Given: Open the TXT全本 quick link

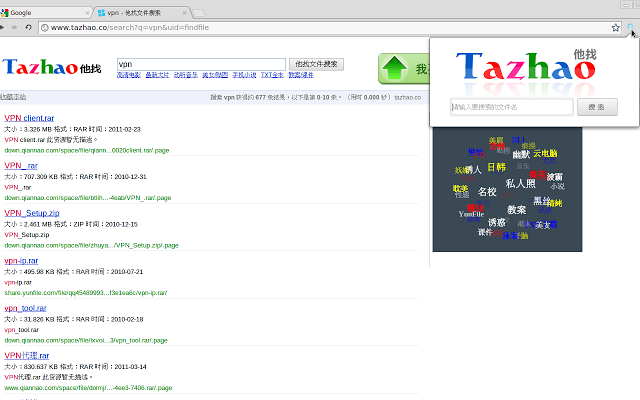Looking at the screenshot, I should click(x=272, y=75).
